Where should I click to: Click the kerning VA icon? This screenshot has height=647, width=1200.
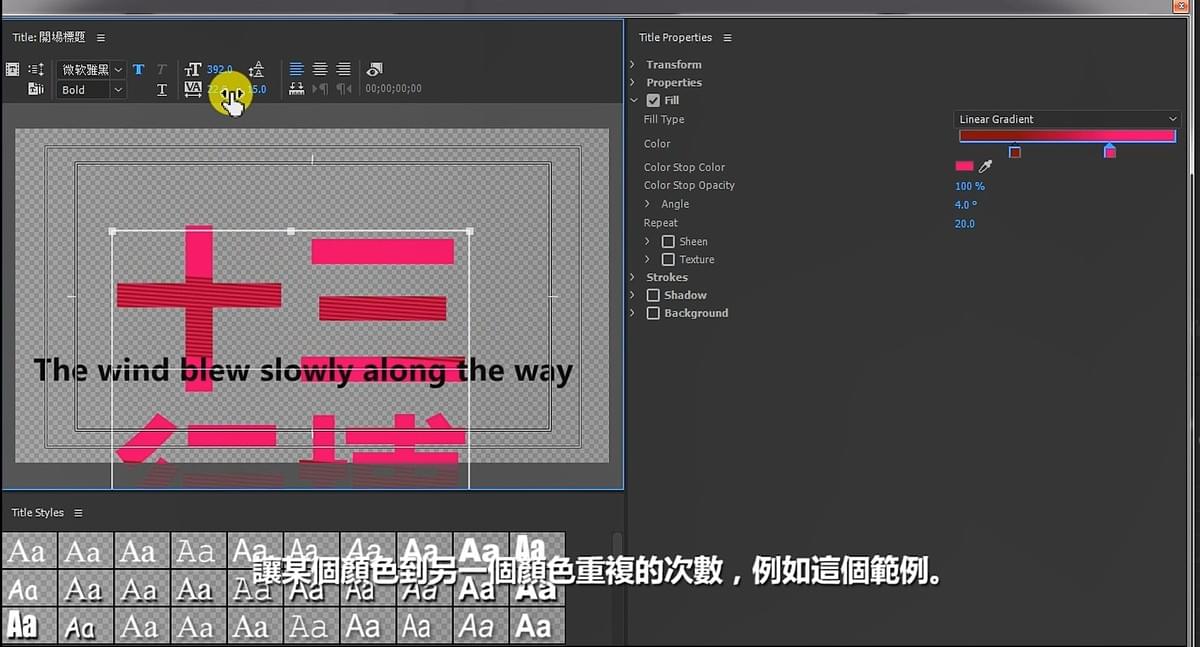[193, 89]
